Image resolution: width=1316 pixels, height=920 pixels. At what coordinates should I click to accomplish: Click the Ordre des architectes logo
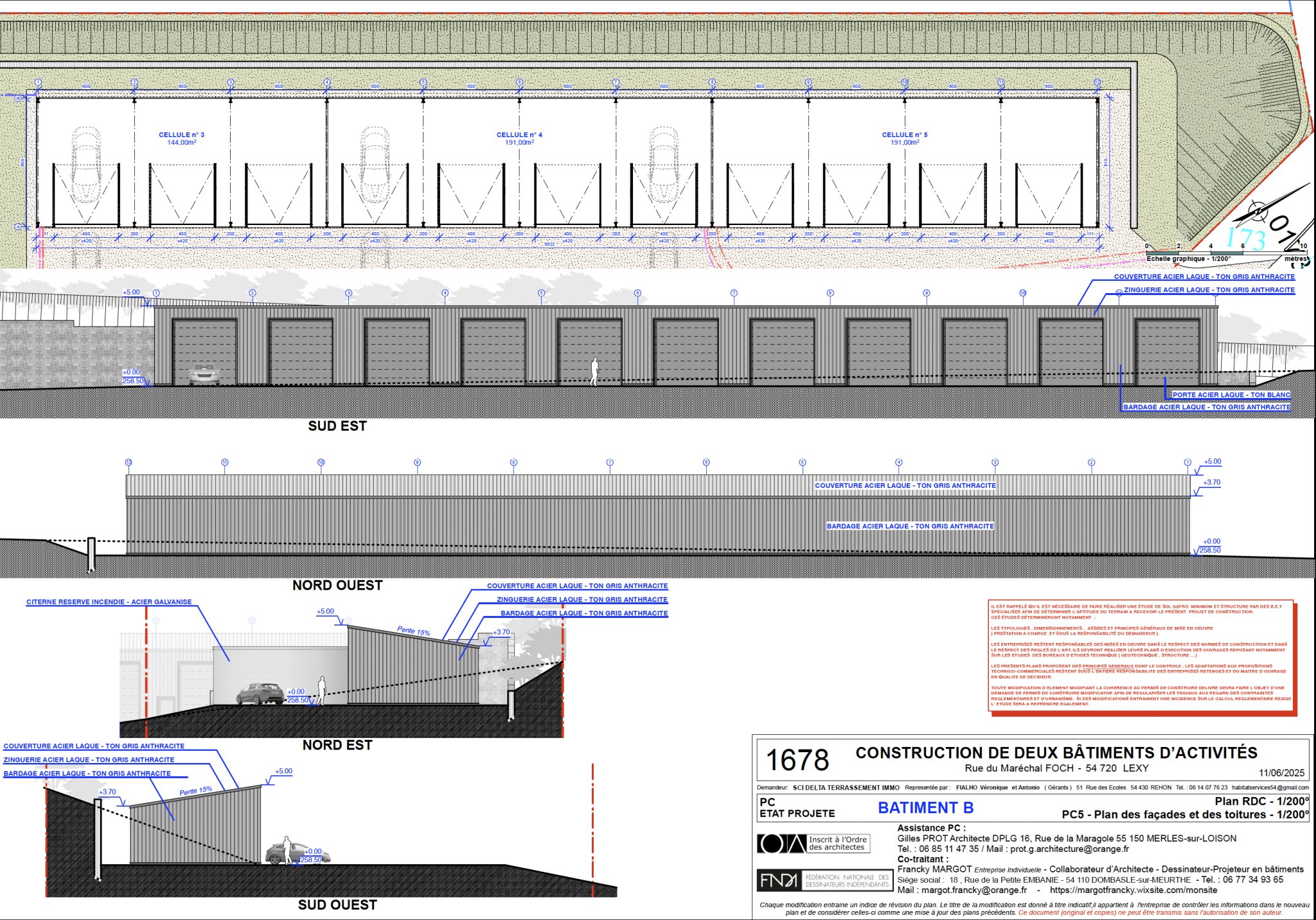(814, 843)
